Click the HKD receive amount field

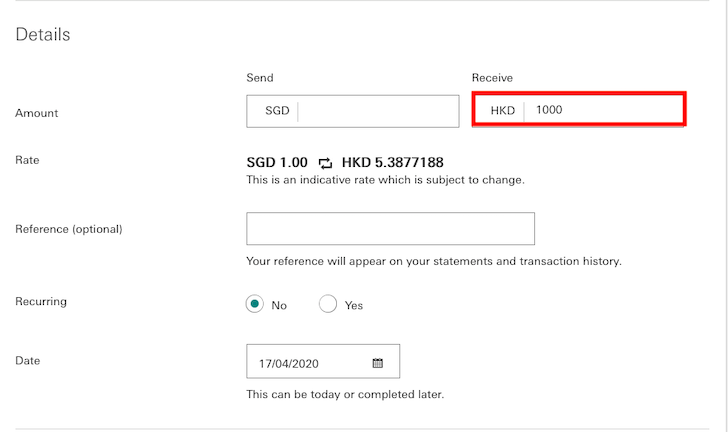(578, 109)
